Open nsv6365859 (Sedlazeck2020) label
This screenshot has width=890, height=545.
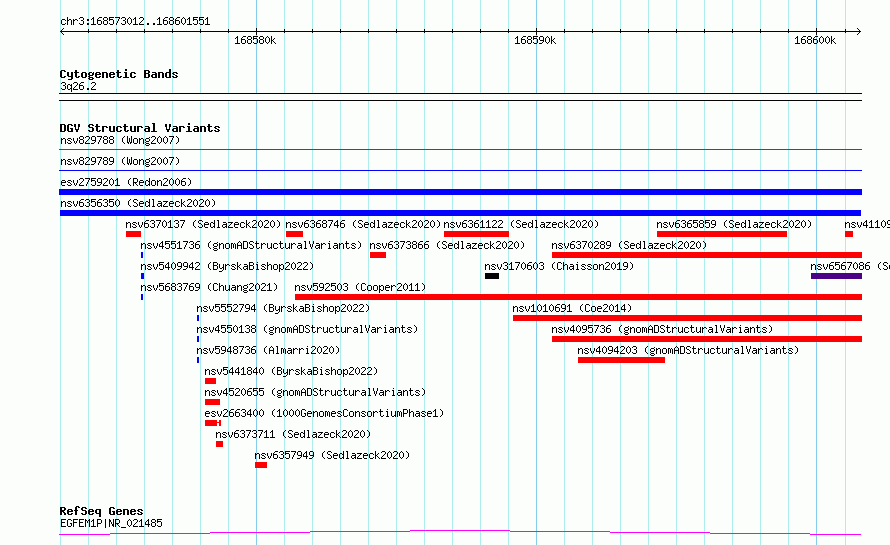[734, 224]
